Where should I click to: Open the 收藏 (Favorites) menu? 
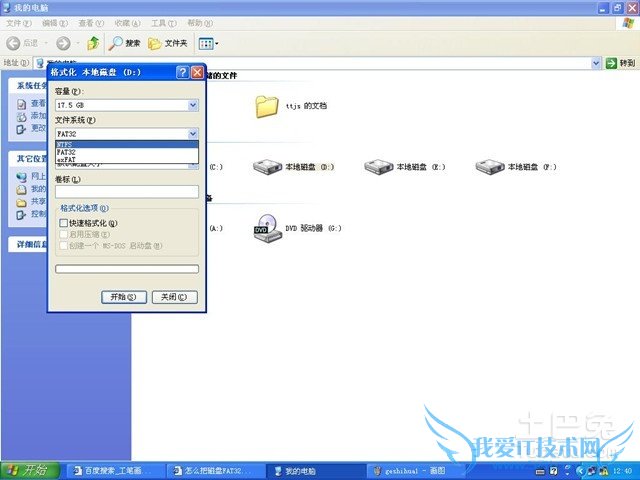point(127,23)
